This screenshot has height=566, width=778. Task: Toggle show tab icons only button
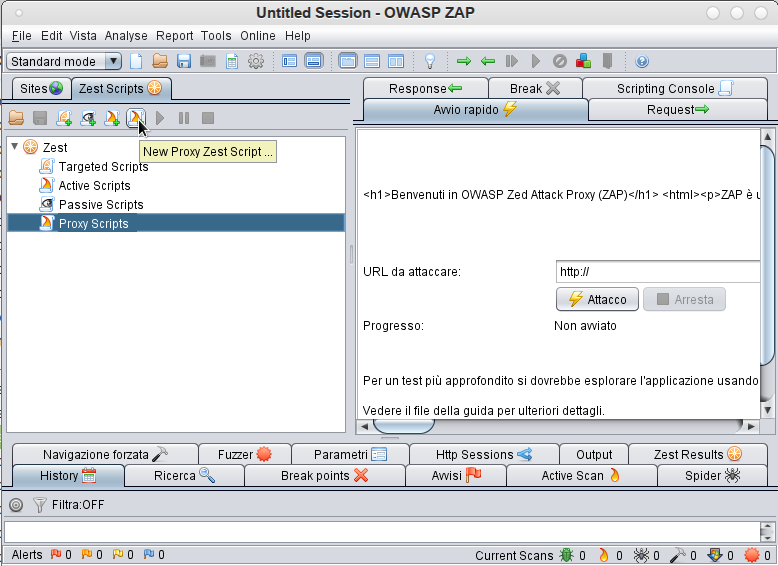coord(314,62)
